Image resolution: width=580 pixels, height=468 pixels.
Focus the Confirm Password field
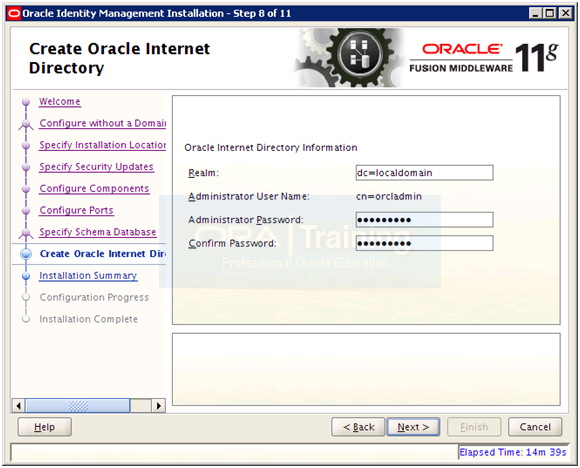pyautogui.click(x=424, y=243)
